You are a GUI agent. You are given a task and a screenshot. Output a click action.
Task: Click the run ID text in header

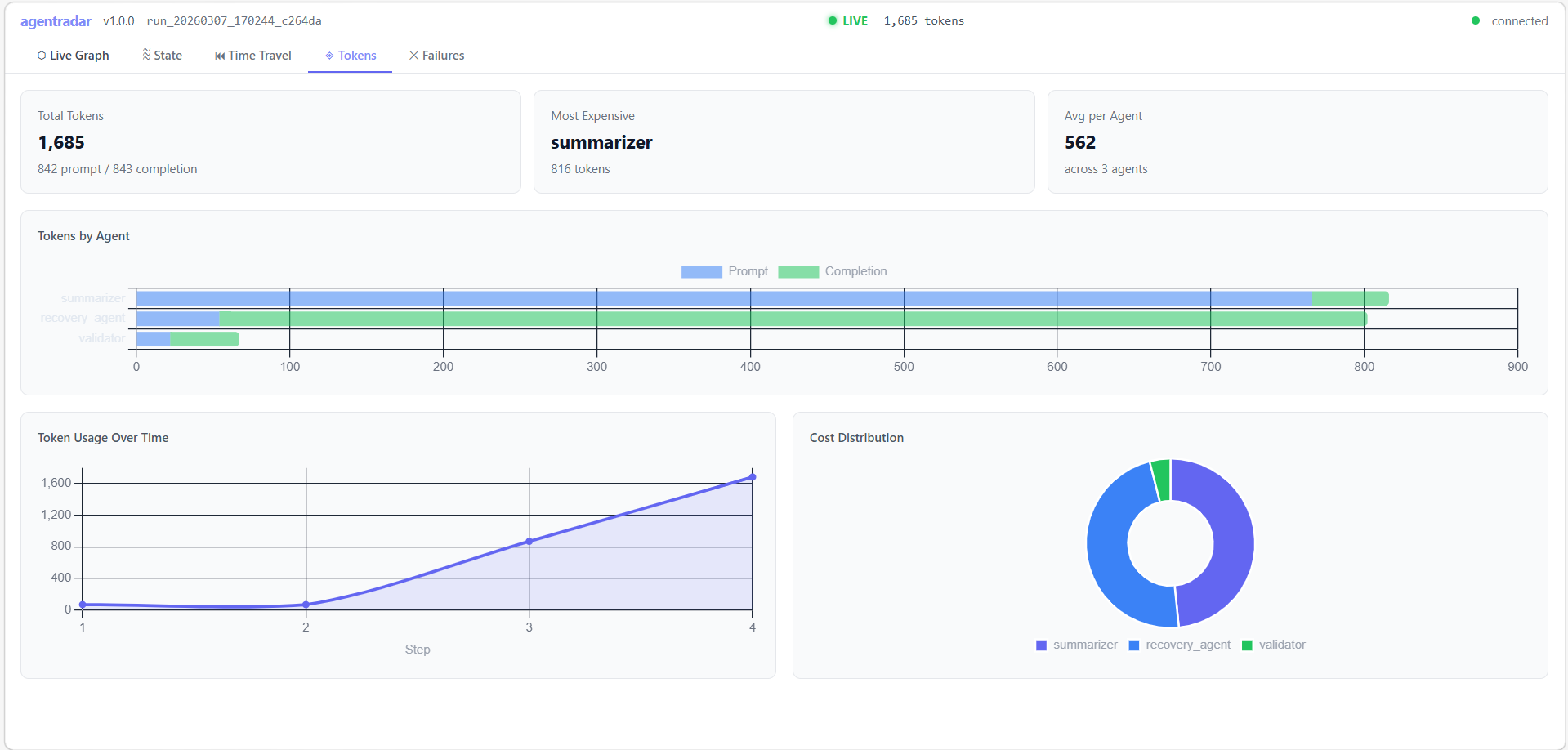[x=234, y=20]
